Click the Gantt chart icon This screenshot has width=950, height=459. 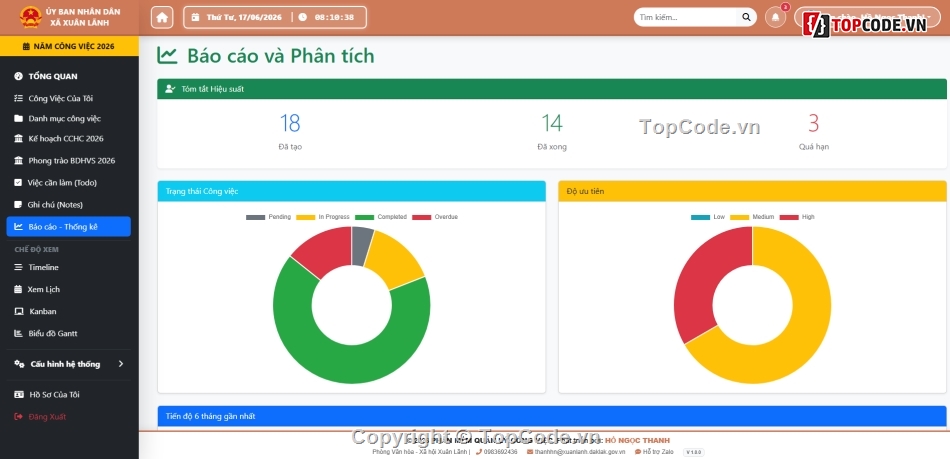[x=18, y=334]
